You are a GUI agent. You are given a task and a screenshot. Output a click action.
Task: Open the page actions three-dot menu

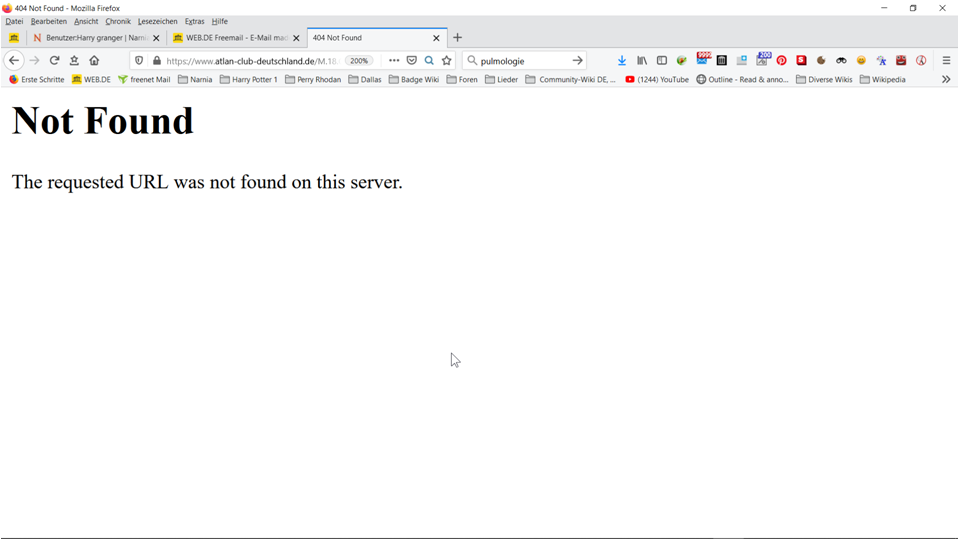click(394, 61)
